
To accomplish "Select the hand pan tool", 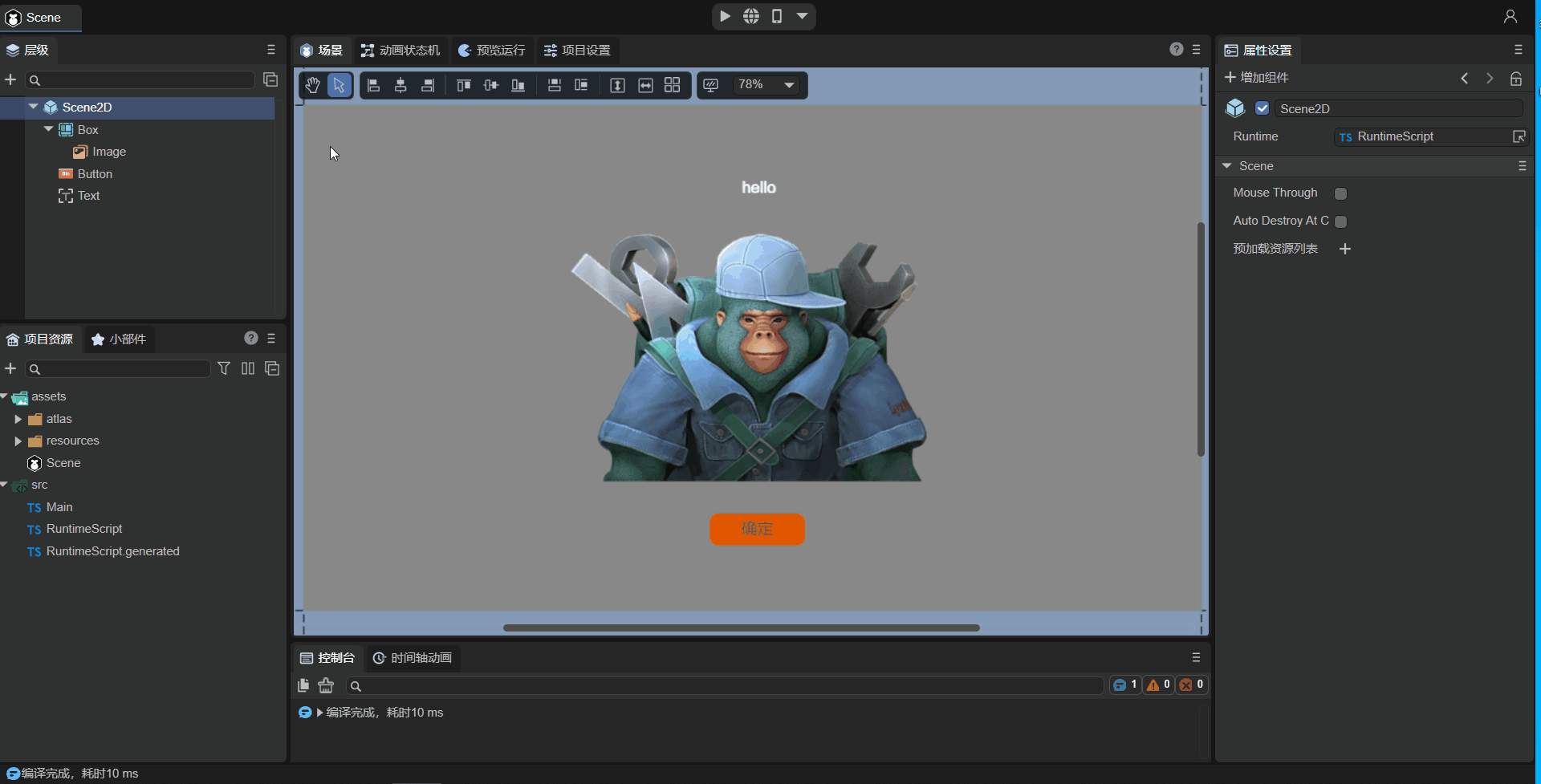I will (x=313, y=85).
